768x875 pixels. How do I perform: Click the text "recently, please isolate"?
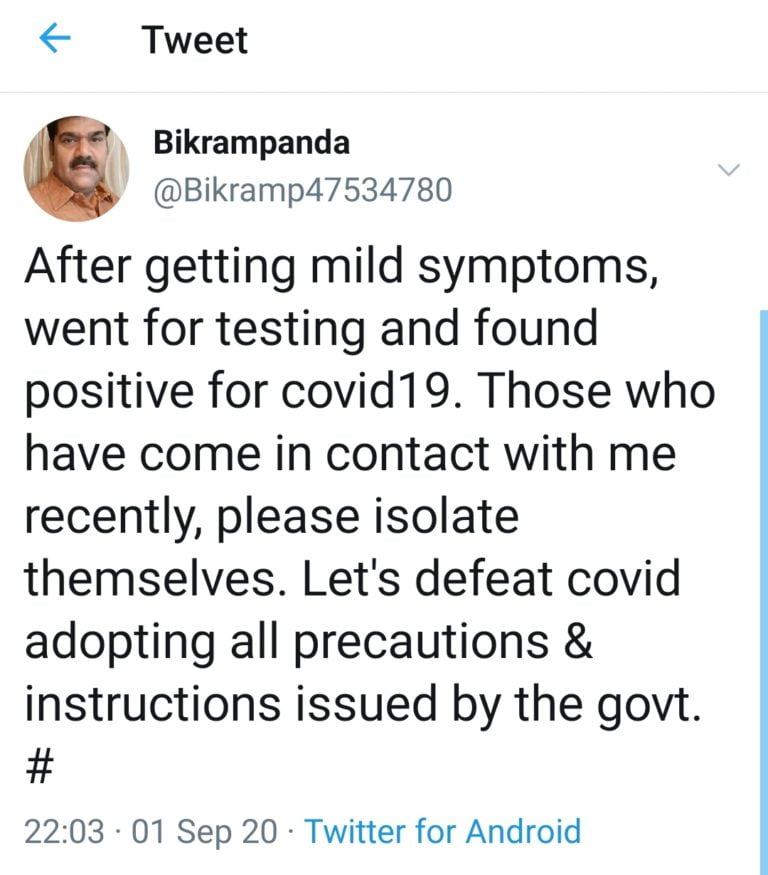tap(272, 517)
